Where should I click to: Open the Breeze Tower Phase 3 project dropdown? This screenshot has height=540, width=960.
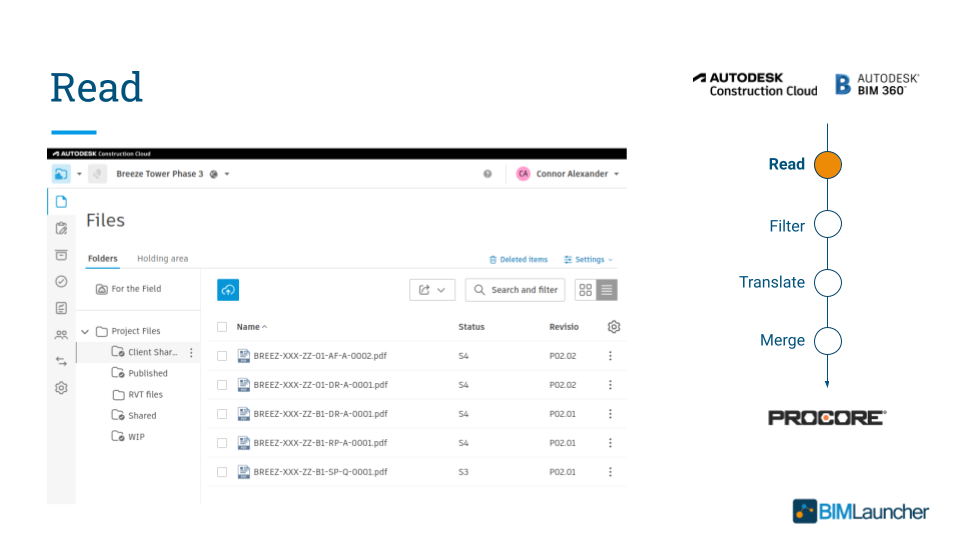coord(227,174)
